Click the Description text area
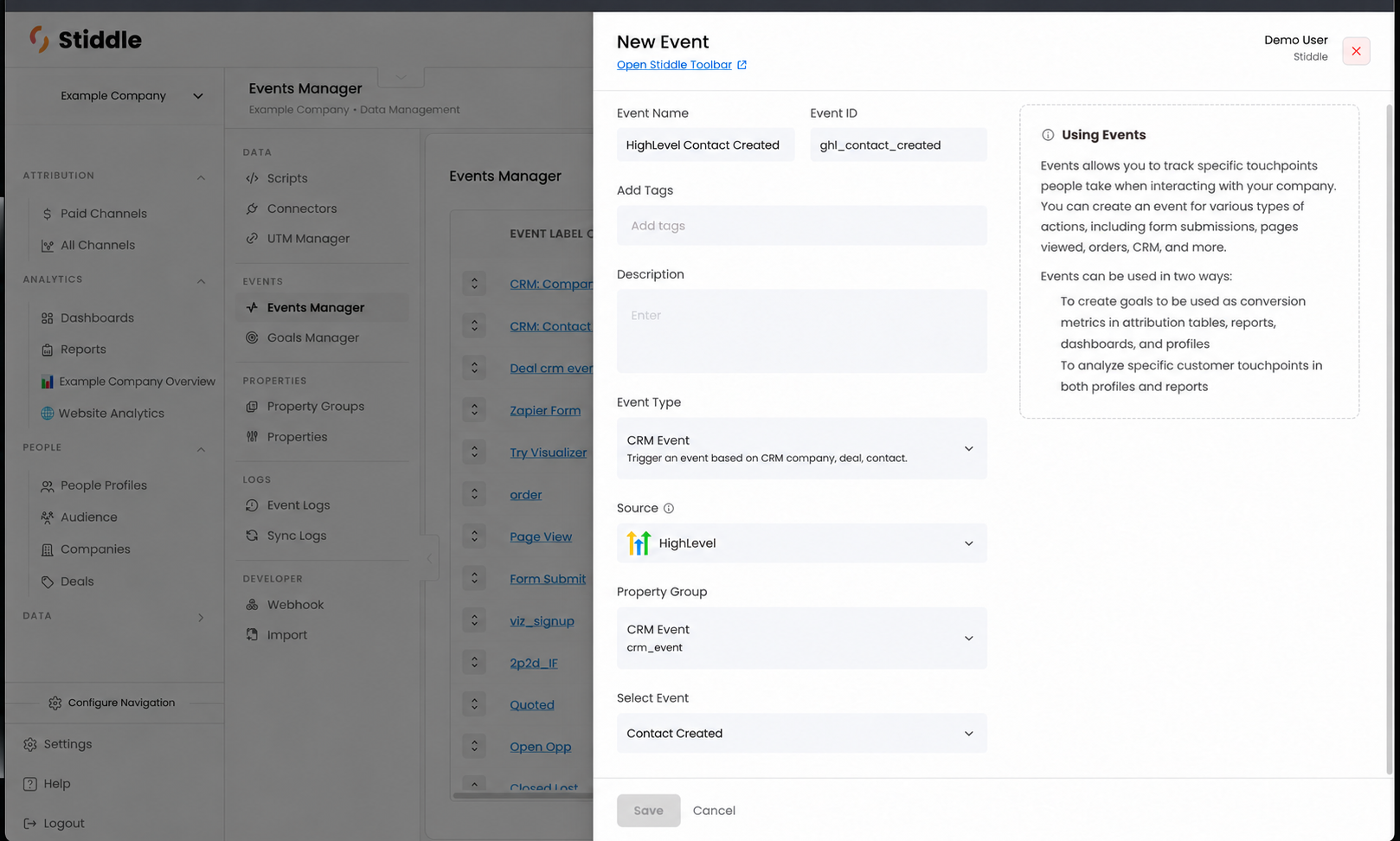This screenshot has width=1400, height=841. coord(801,331)
